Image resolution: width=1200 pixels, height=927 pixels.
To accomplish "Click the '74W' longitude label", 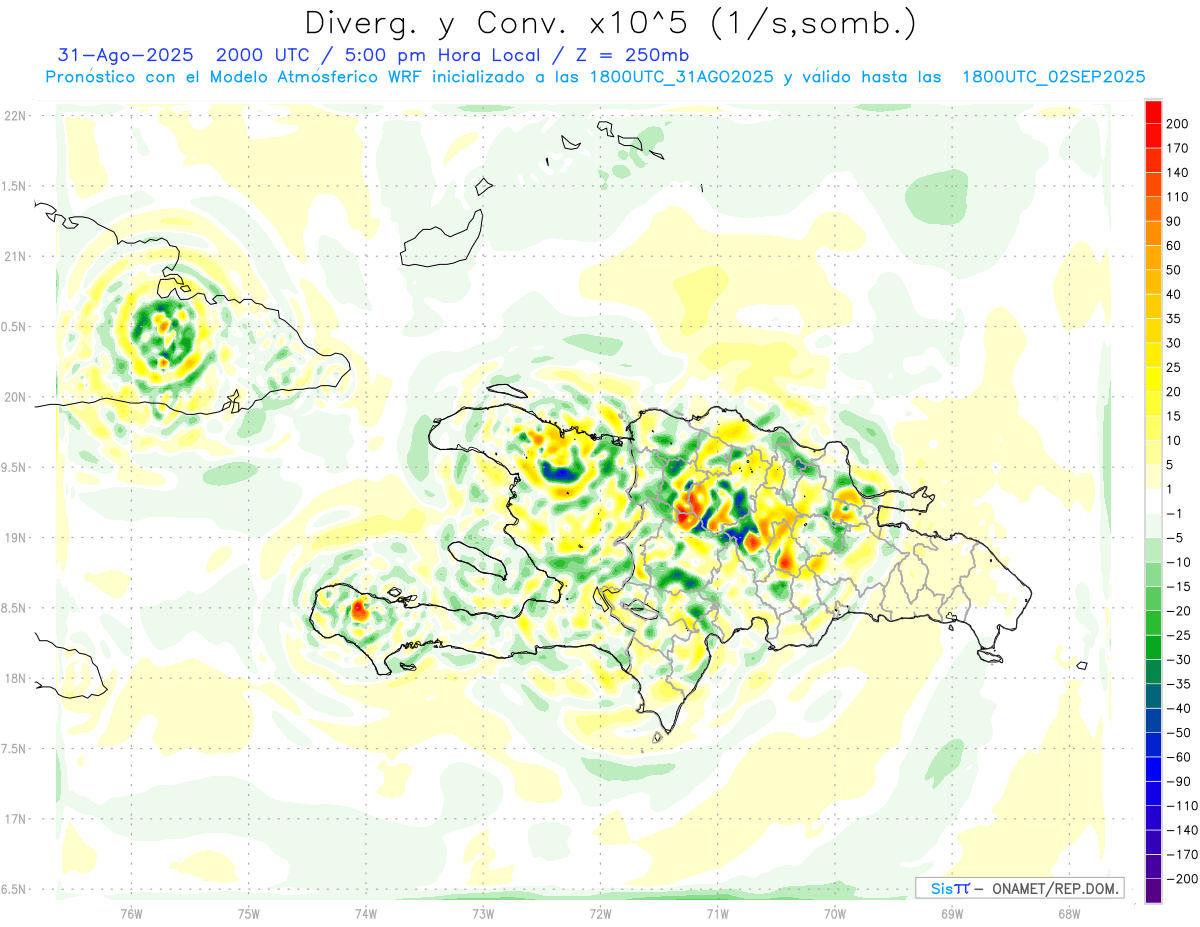I will (366, 913).
